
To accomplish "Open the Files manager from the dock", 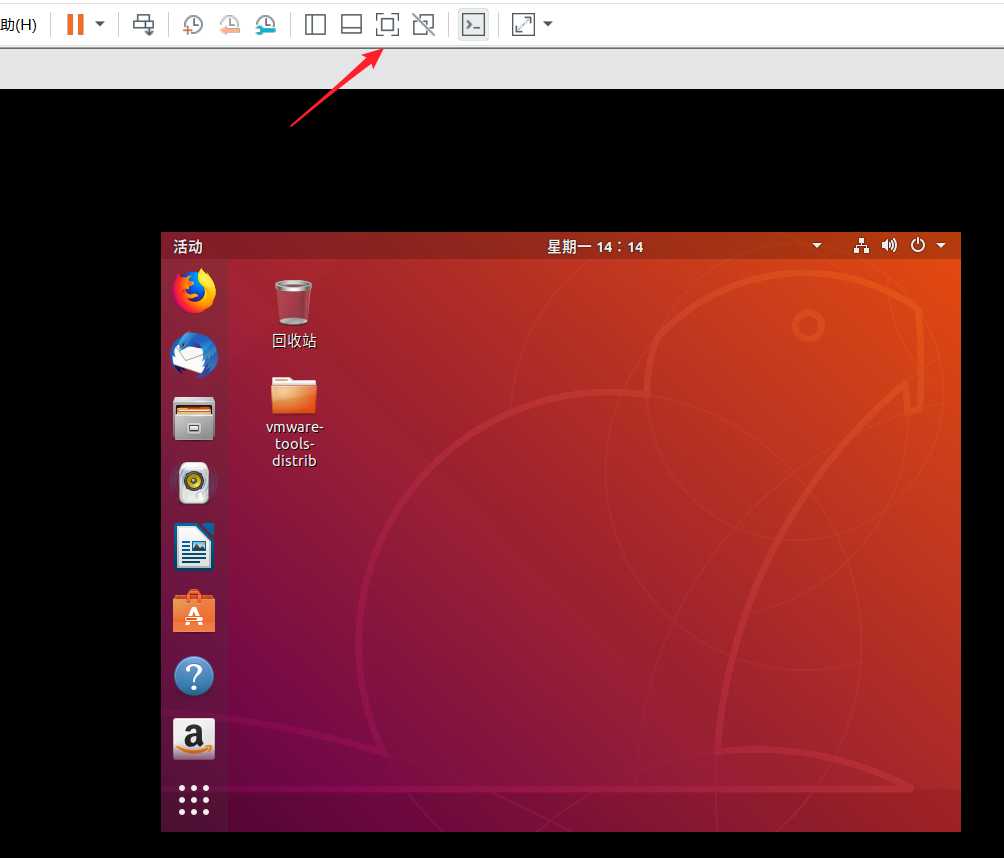I will [194, 419].
